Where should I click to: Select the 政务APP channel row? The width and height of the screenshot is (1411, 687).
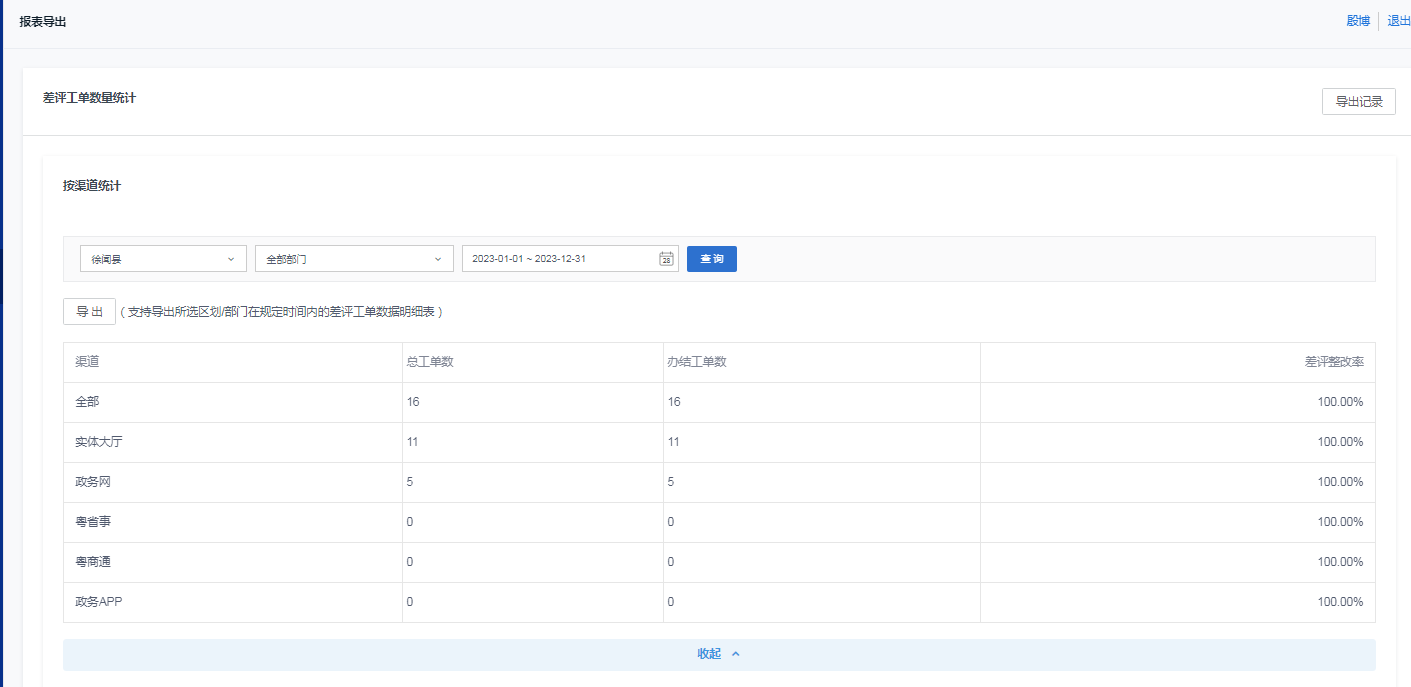[98, 602]
